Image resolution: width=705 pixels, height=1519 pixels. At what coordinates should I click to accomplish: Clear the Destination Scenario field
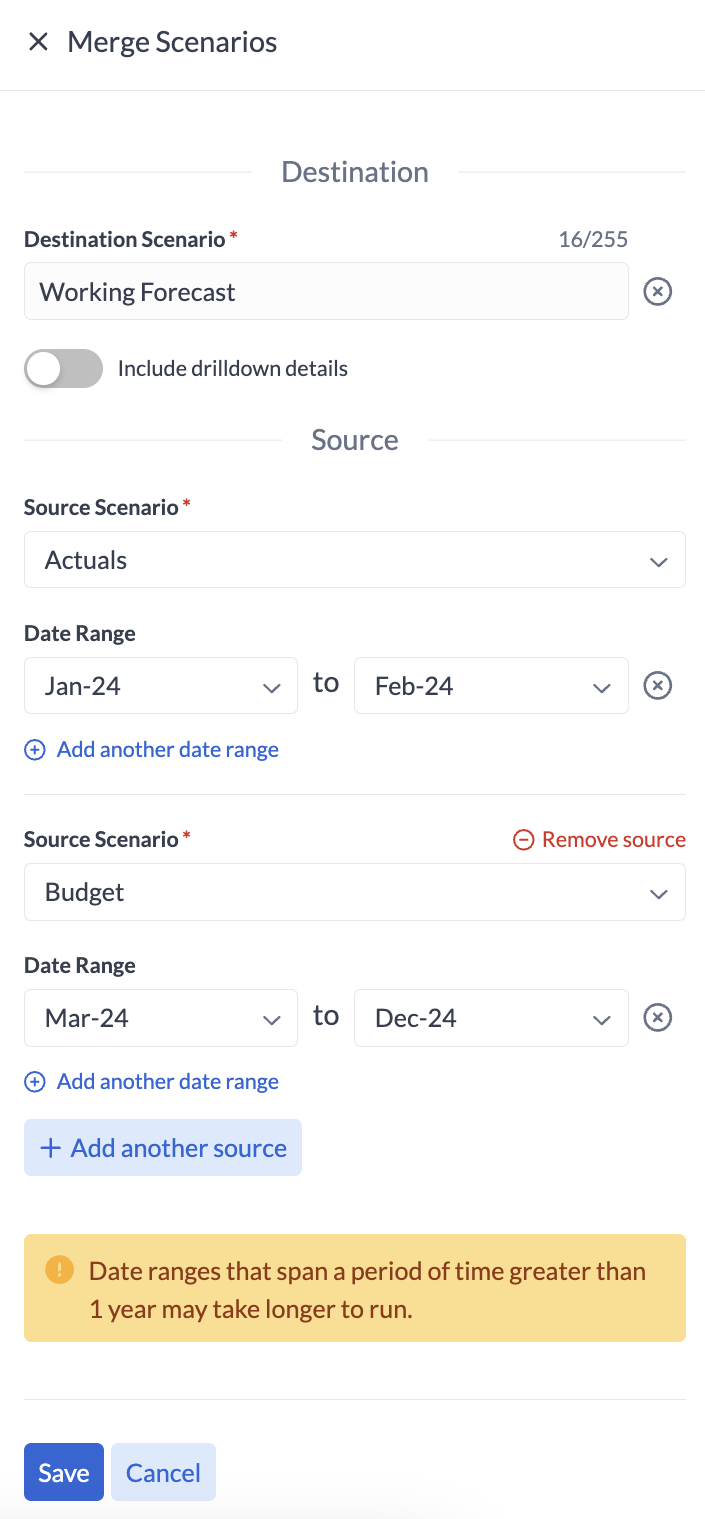point(657,292)
